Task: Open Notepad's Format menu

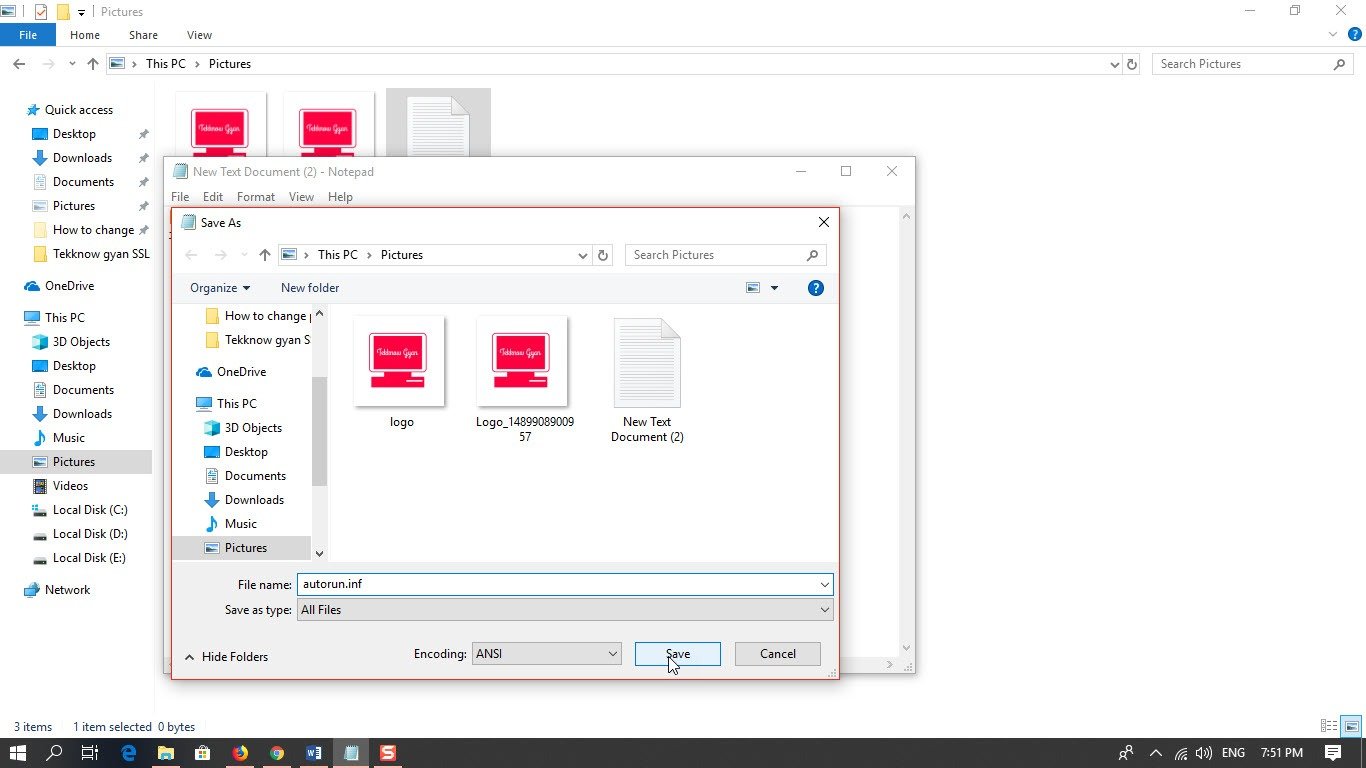Action: [x=256, y=197]
